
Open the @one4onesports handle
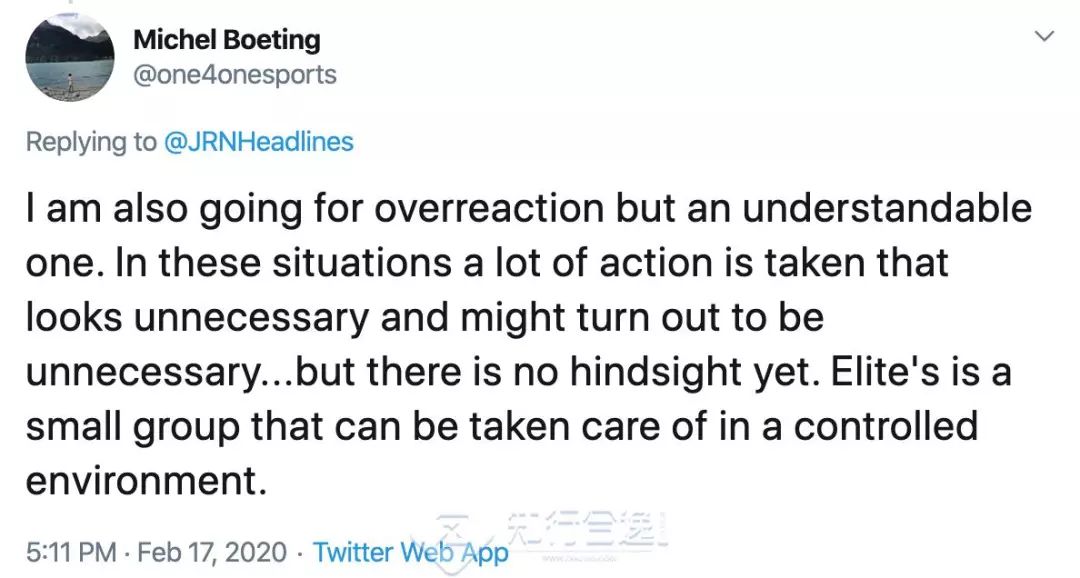[x=235, y=74]
